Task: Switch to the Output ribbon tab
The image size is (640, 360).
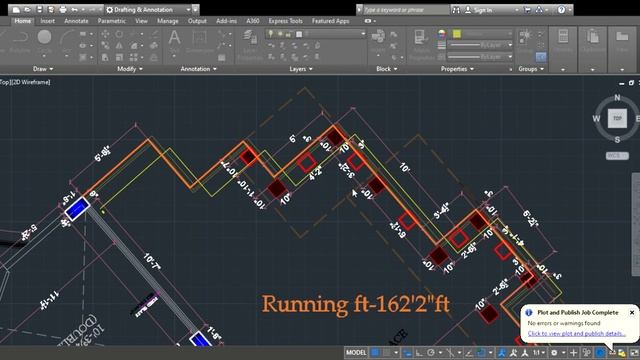Action: (x=197, y=21)
